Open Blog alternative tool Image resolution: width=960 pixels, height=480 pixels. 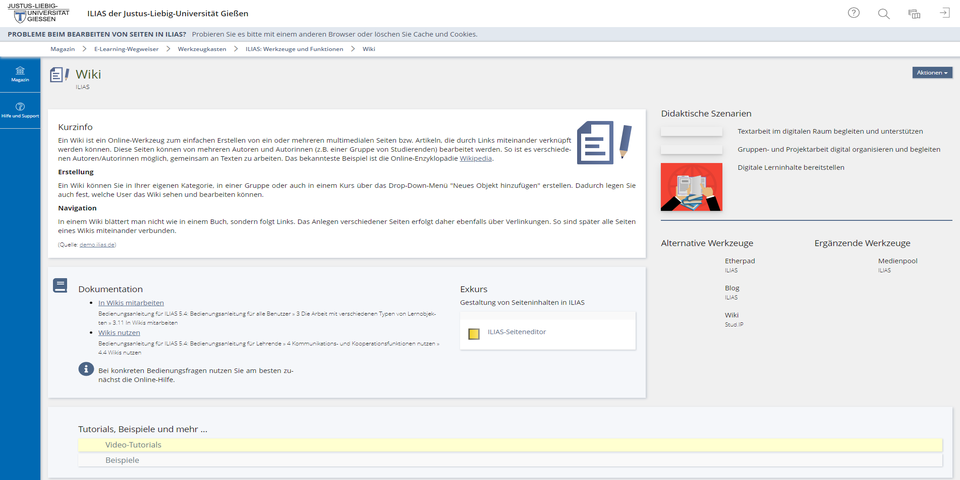(x=732, y=288)
